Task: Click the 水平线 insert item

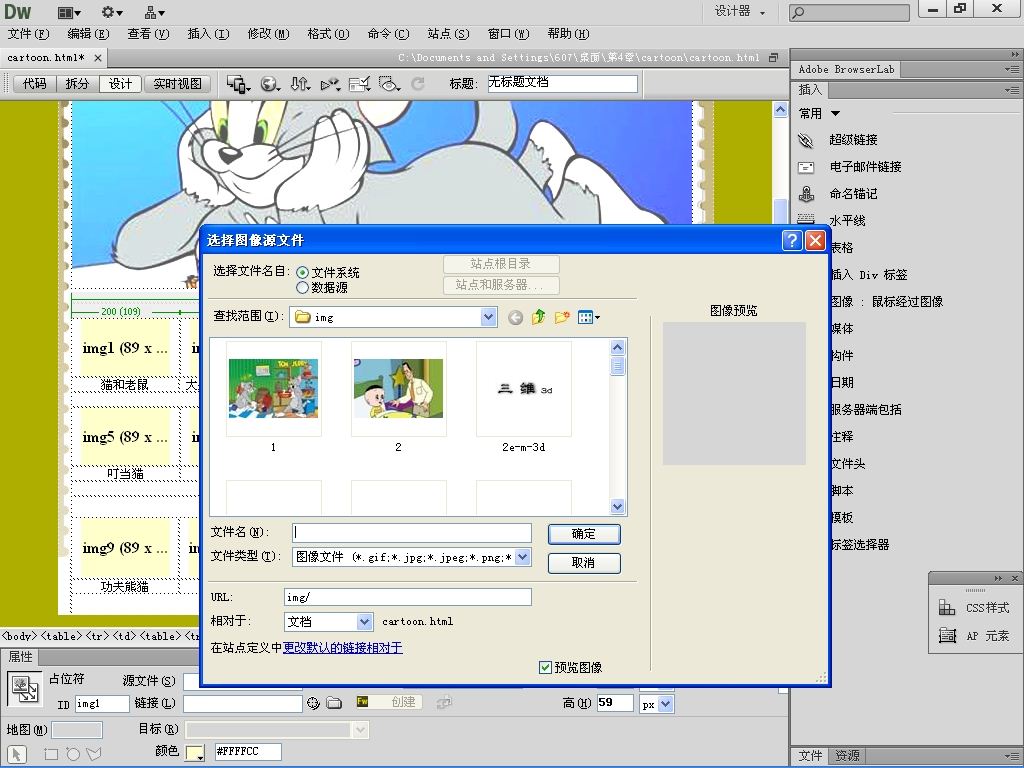Action: click(x=847, y=221)
